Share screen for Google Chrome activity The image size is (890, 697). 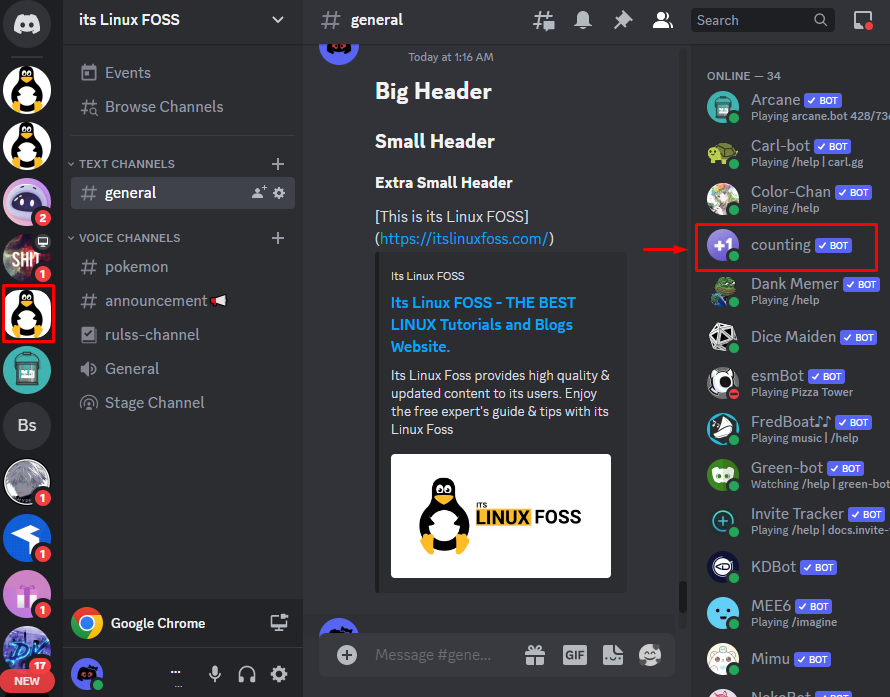(x=279, y=623)
